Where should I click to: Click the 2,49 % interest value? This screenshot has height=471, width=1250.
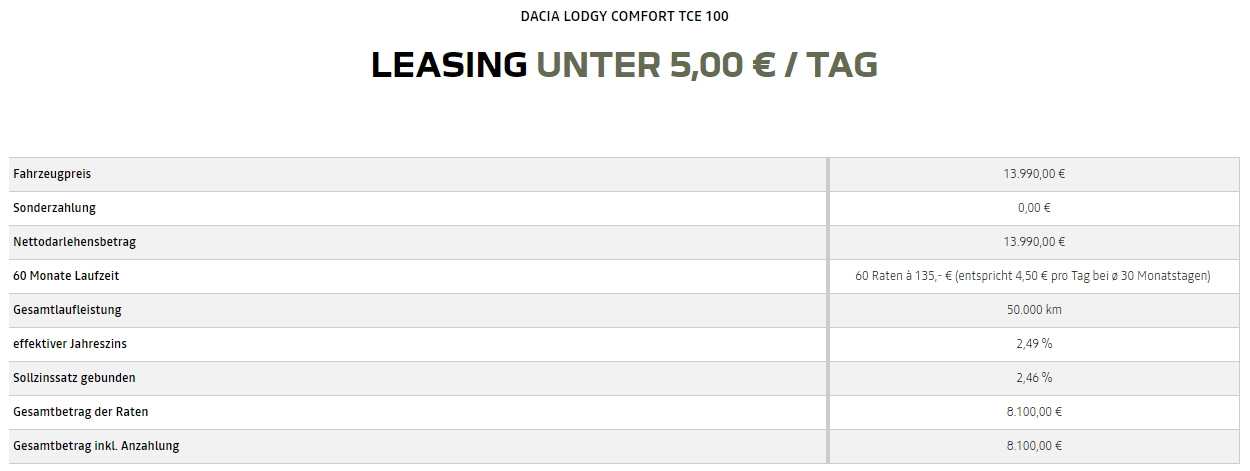tap(1034, 344)
